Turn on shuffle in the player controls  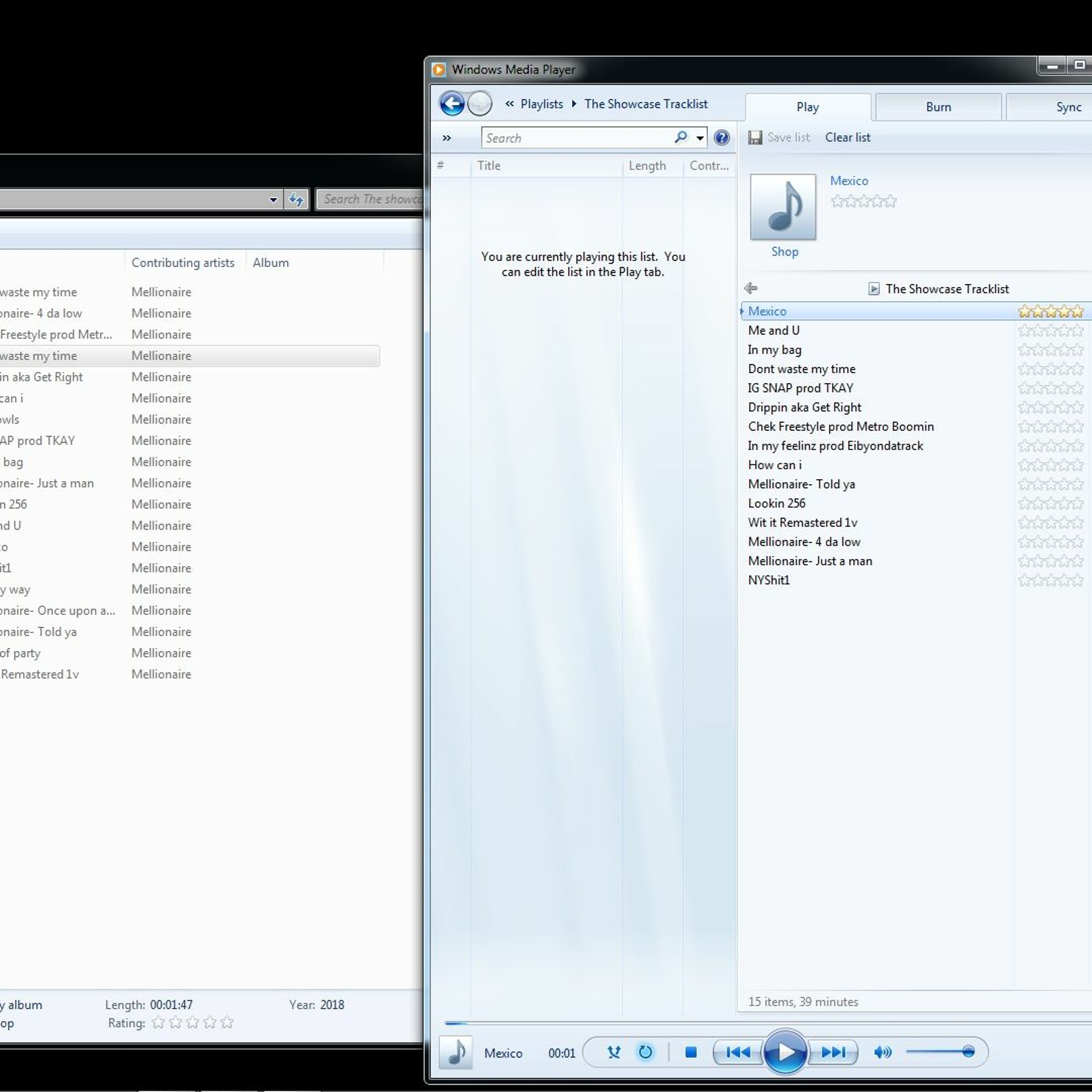pyautogui.click(x=614, y=1052)
